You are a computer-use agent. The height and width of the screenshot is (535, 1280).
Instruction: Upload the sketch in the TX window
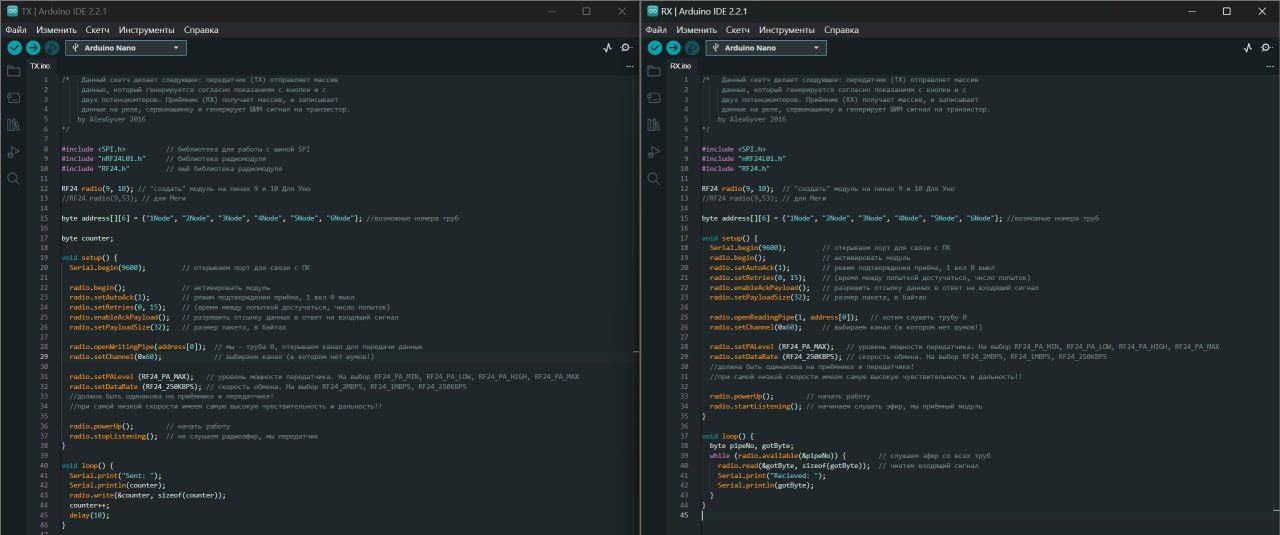32,47
